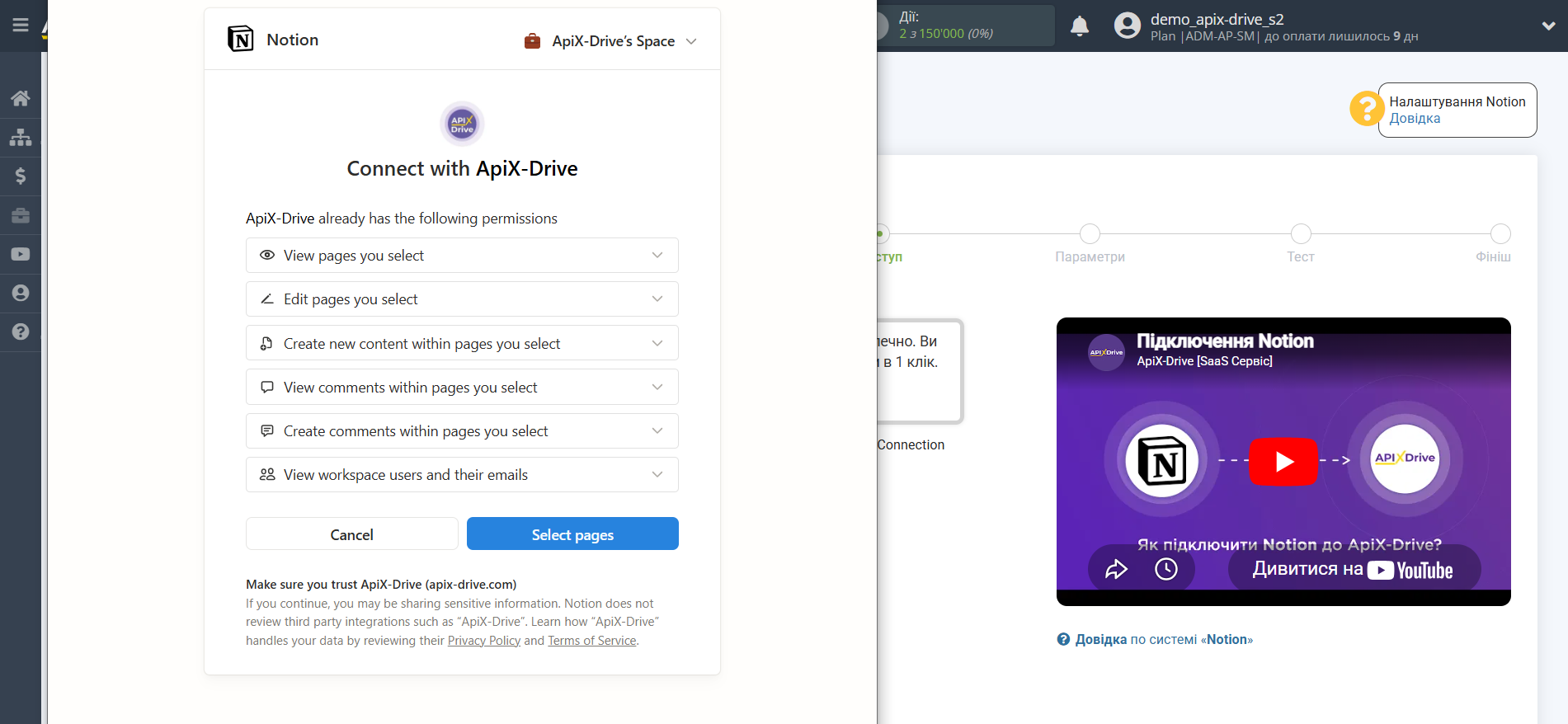Click the ApiX Drive logo circle in the video thumbnail
Viewport: 1568px width, 724px height.
pyautogui.click(x=1405, y=458)
